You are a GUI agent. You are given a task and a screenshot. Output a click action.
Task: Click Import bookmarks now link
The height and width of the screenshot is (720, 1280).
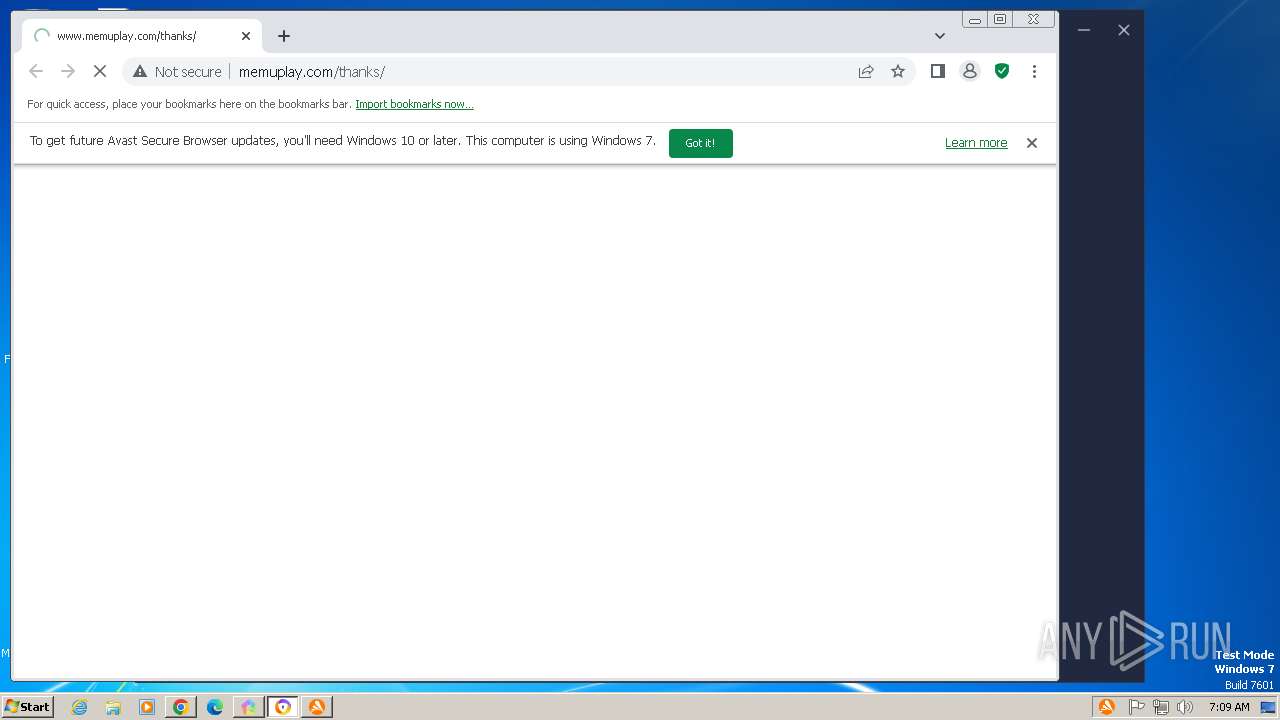click(414, 104)
